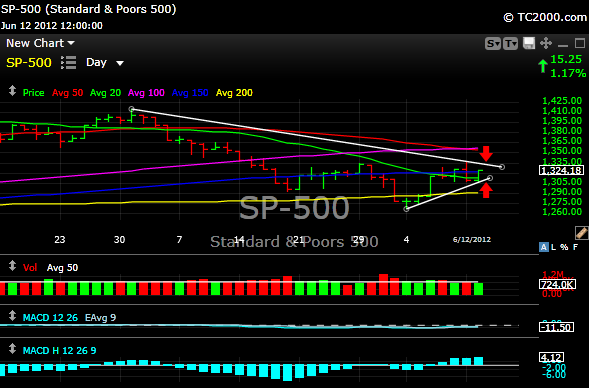Click the magenta Avg 100 legend label
This screenshot has height=388, width=589.
146,93
